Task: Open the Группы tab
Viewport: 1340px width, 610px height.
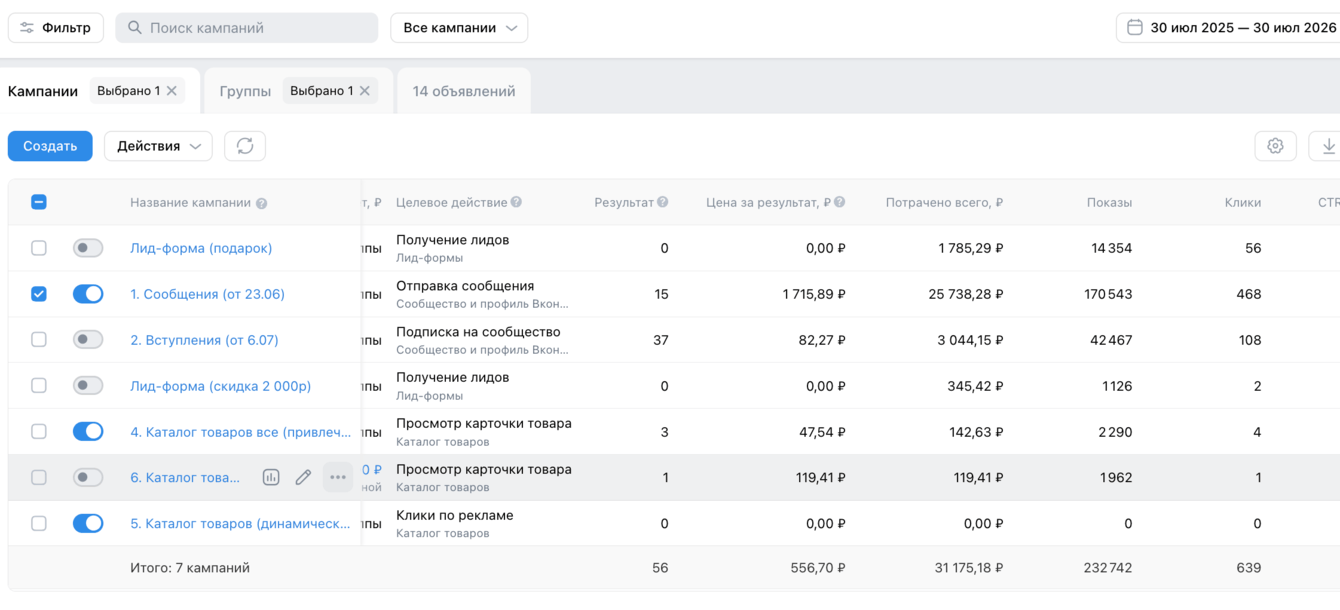Action: click(x=245, y=91)
